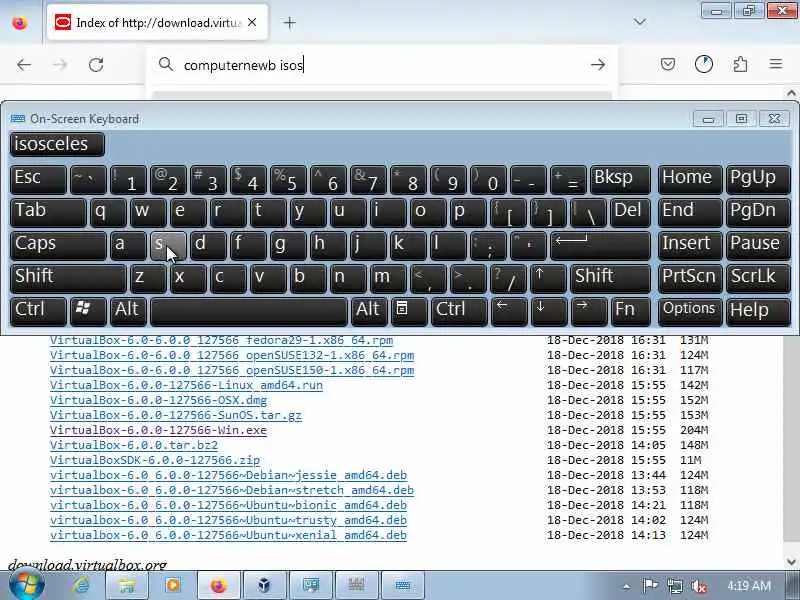Open the Firefox hamburger menu
Image resolution: width=800 pixels, height=600 pixels.
776,64
